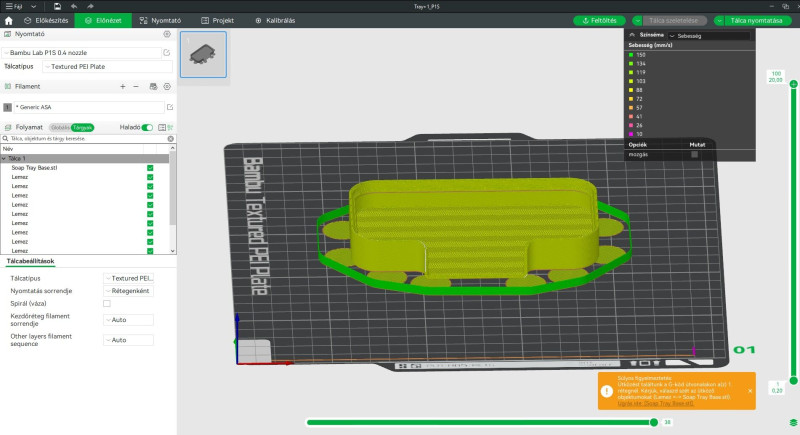800x435 pixels.
Task: Open filament section settings gear
Action: (167, 87)
